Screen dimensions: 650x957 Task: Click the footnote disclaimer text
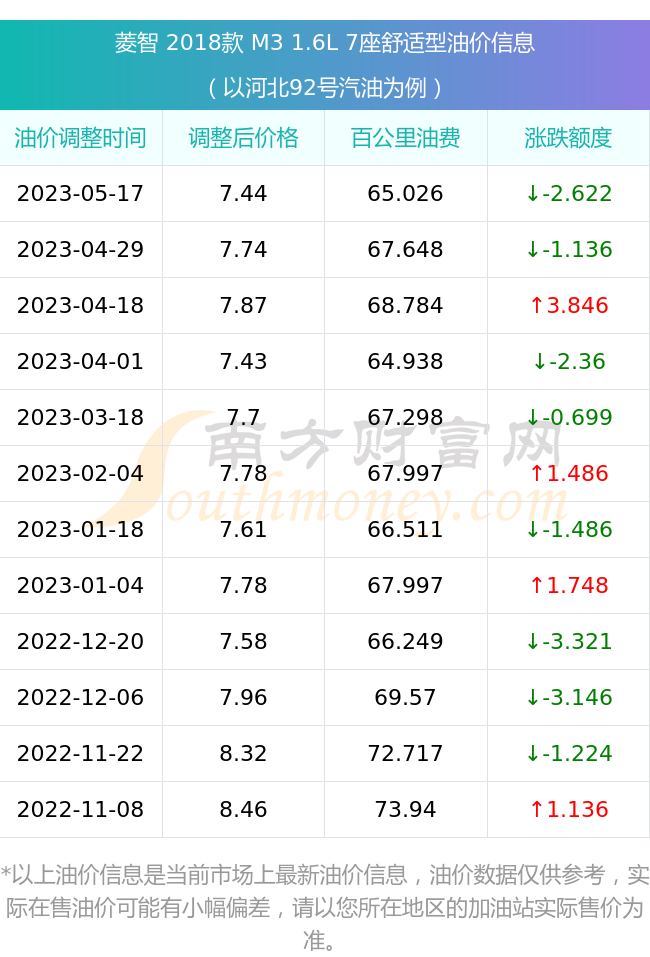tap(325, 907)
